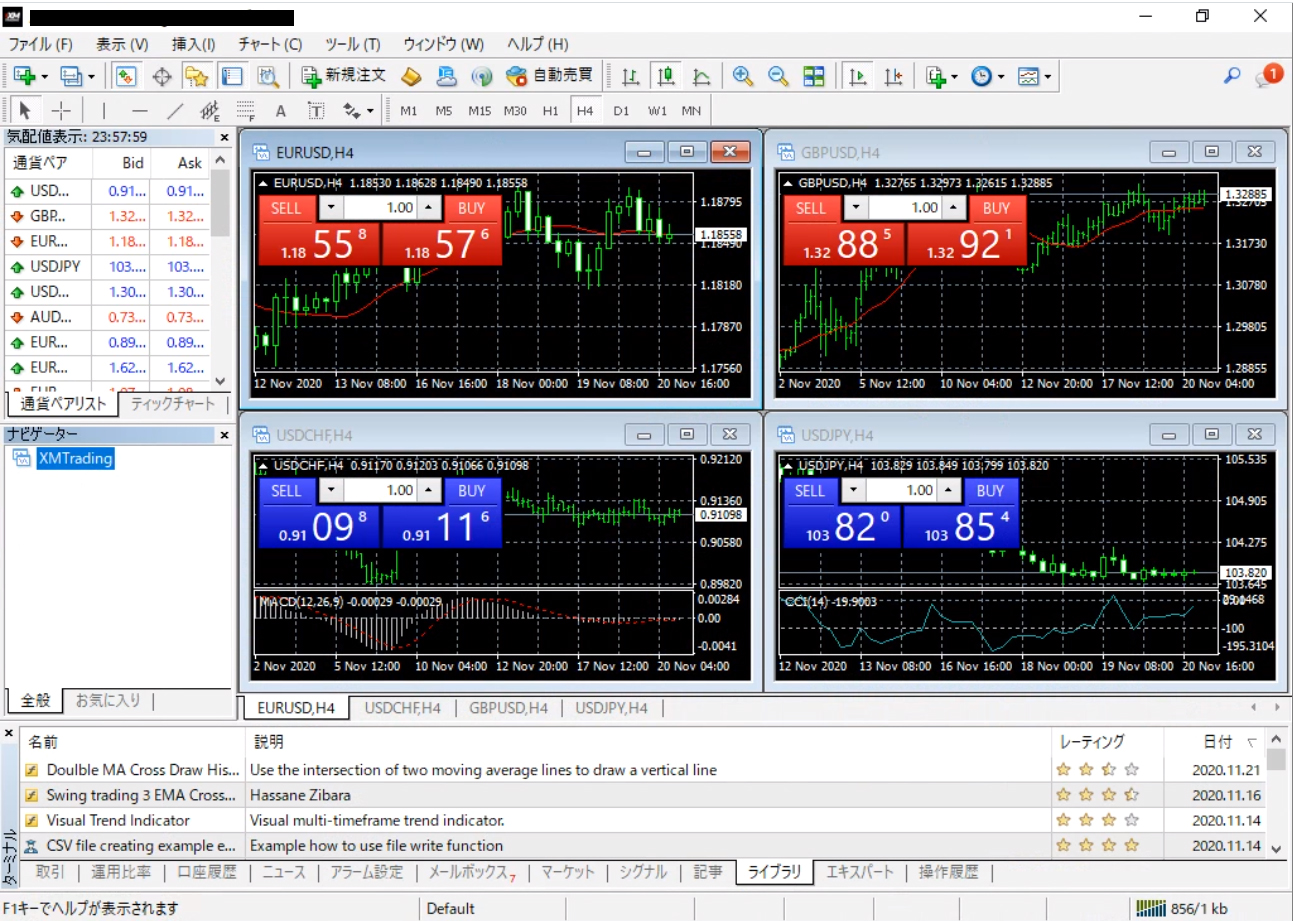Select the crosshair tool
The width and height of the screenshot is (1293, 921).
pos(61,110)
